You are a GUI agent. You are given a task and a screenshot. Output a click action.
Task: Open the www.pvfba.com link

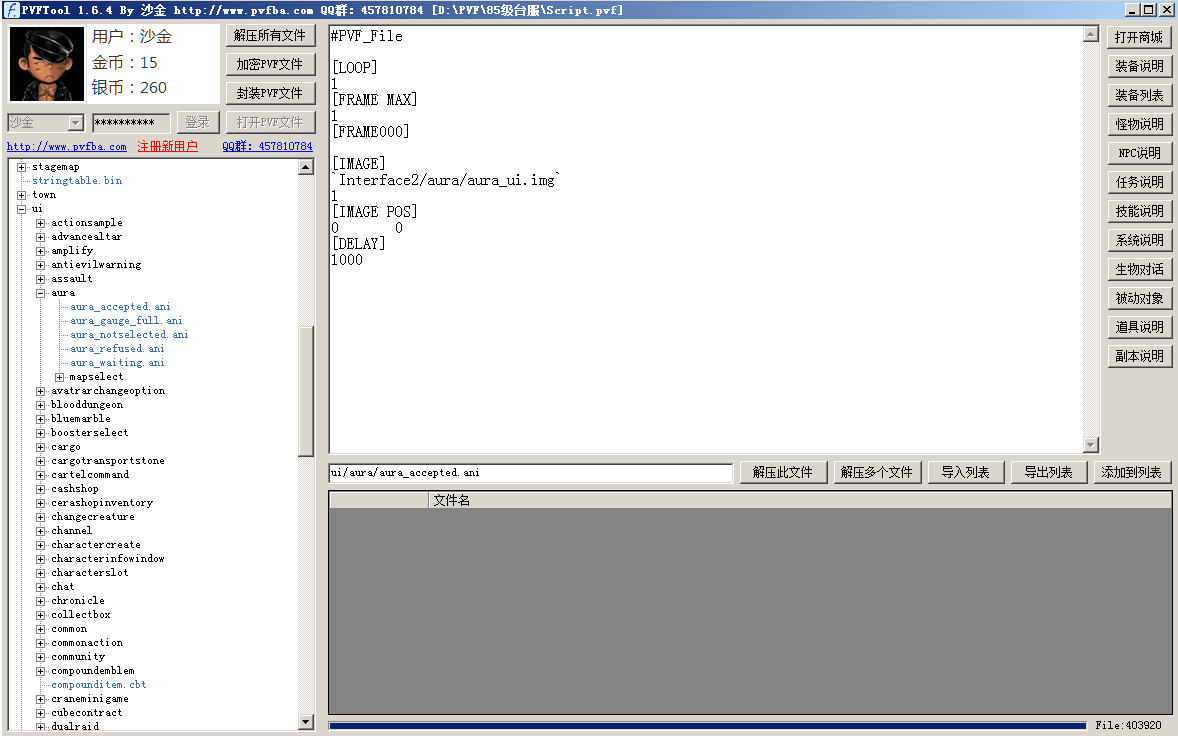(67, 146)
